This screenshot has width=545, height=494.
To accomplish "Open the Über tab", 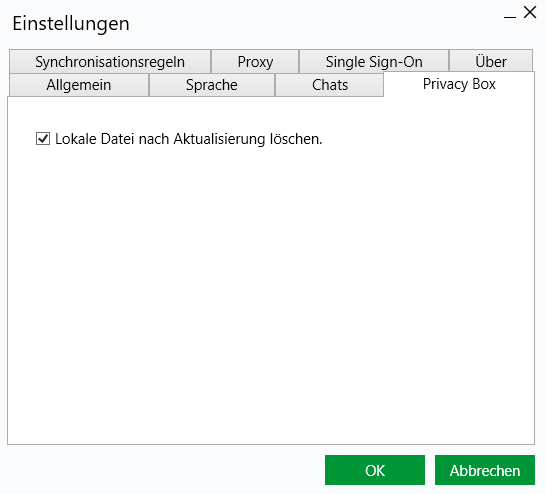I will pyautogui.click(x=491, y=62).
